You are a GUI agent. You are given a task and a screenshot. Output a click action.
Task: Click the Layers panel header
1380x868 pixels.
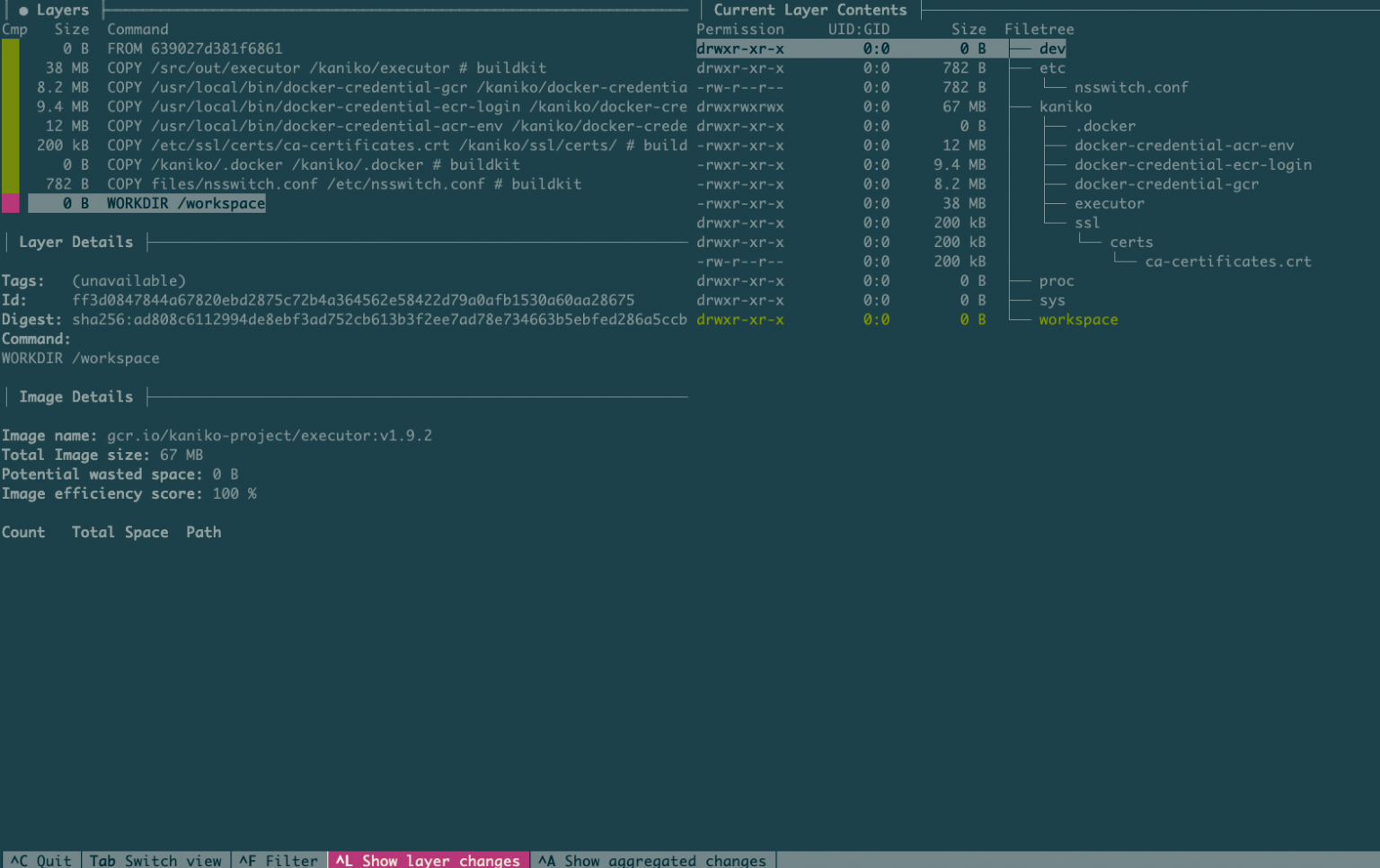tap(62, 10)
